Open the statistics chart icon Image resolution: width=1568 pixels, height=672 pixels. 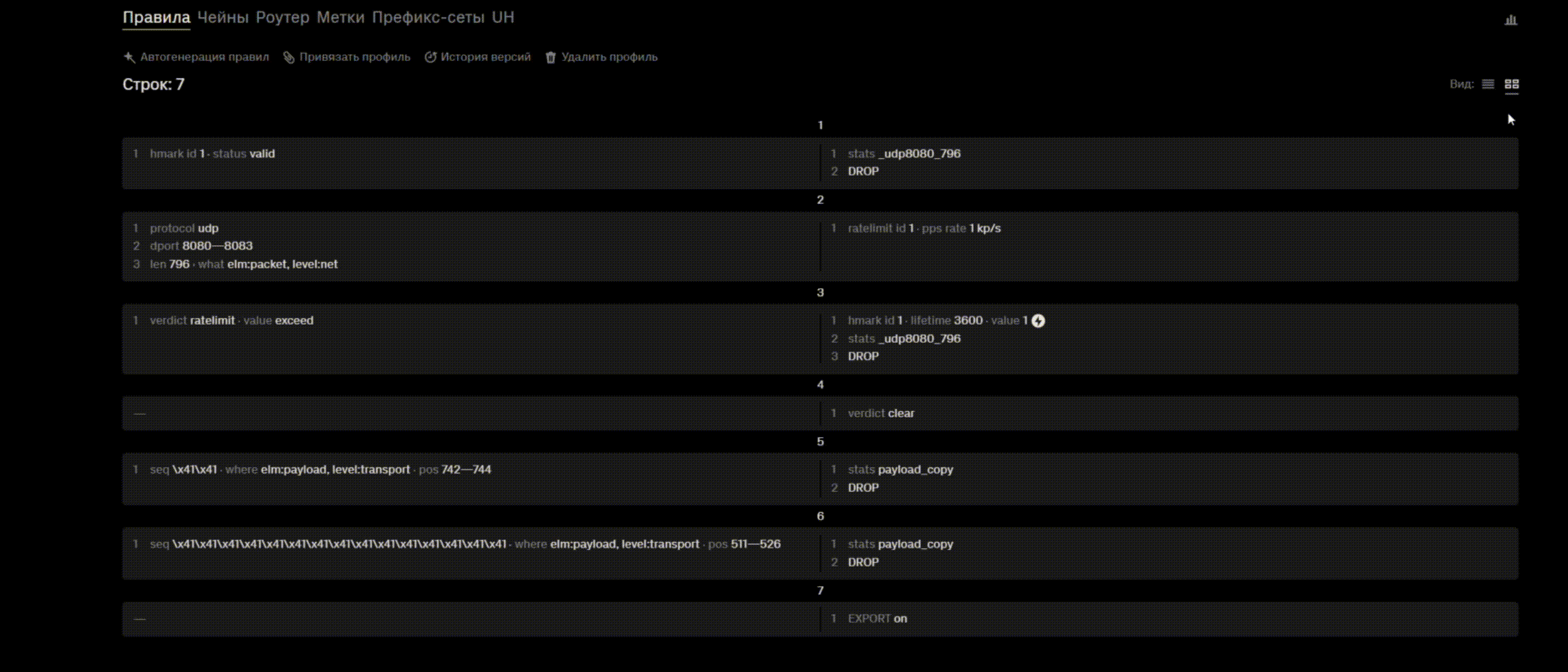[x=1511, y=20]
